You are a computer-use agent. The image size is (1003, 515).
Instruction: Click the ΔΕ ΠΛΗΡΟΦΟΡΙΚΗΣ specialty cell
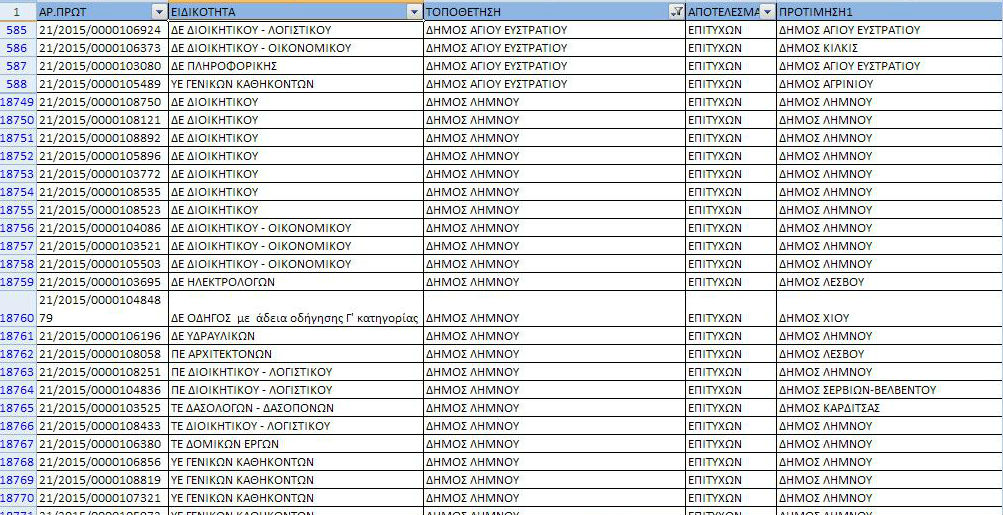[295, 66]
